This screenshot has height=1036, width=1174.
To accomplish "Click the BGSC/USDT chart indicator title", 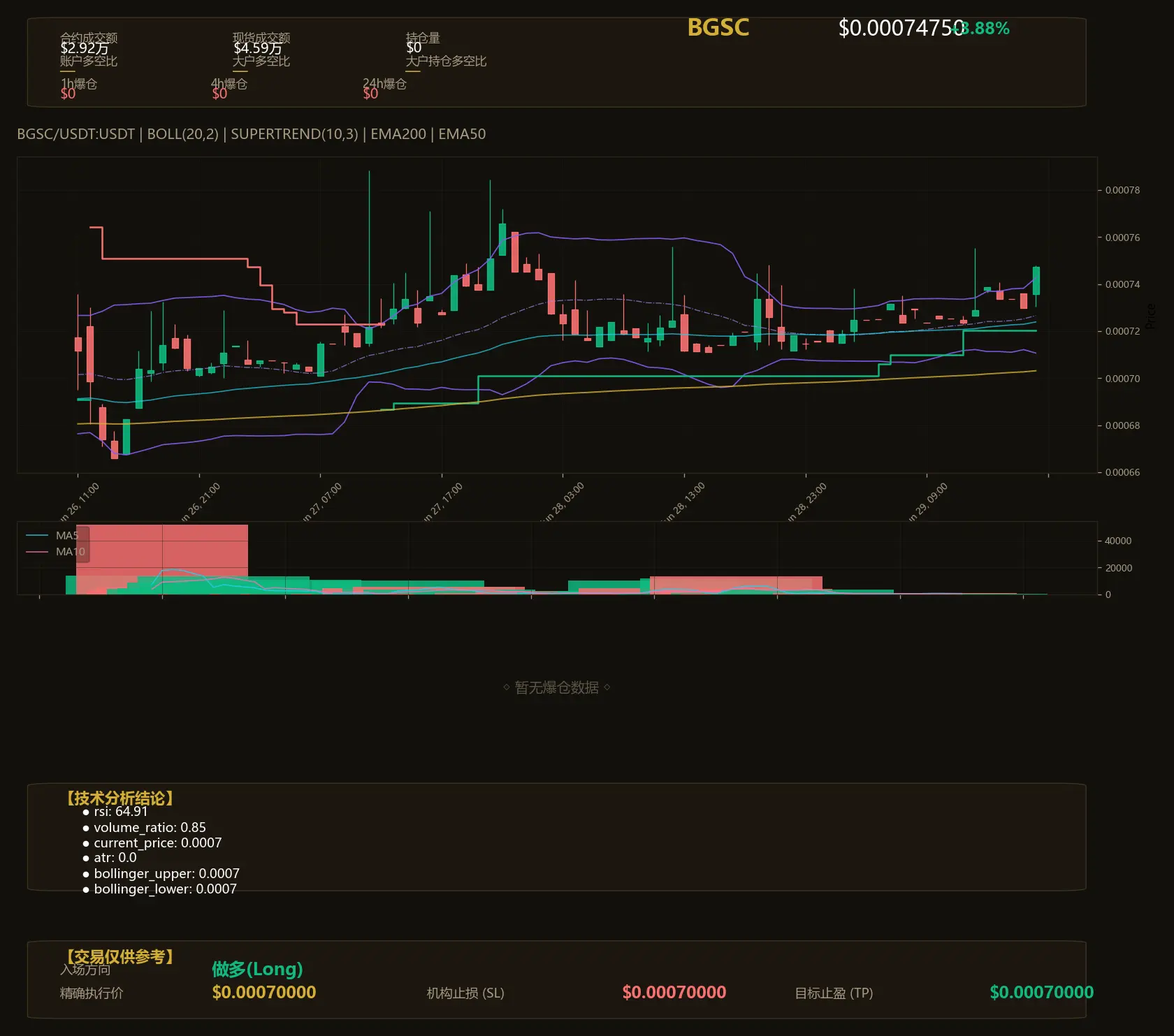I will point(252,133).
